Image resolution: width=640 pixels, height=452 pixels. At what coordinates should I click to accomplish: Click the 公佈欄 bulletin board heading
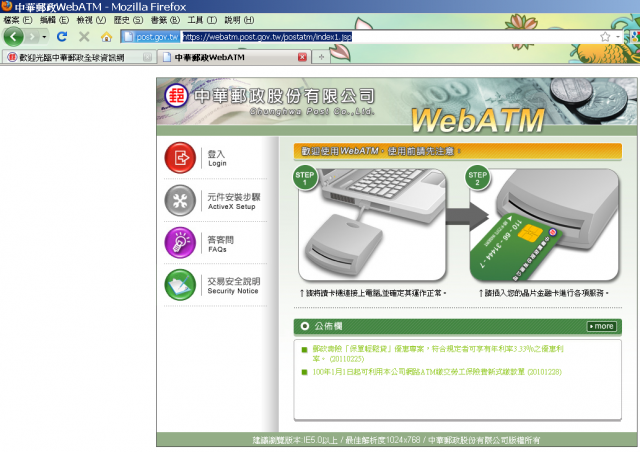click(x=328, y=326)
